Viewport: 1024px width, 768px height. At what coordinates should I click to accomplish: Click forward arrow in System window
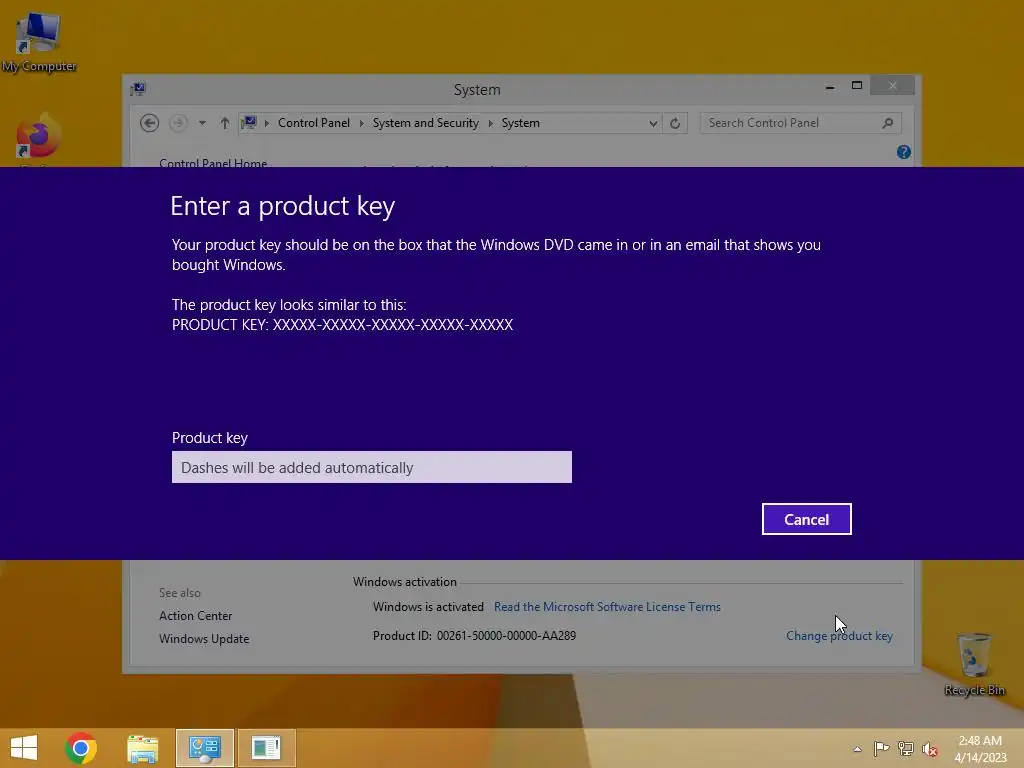pos(178,123)
